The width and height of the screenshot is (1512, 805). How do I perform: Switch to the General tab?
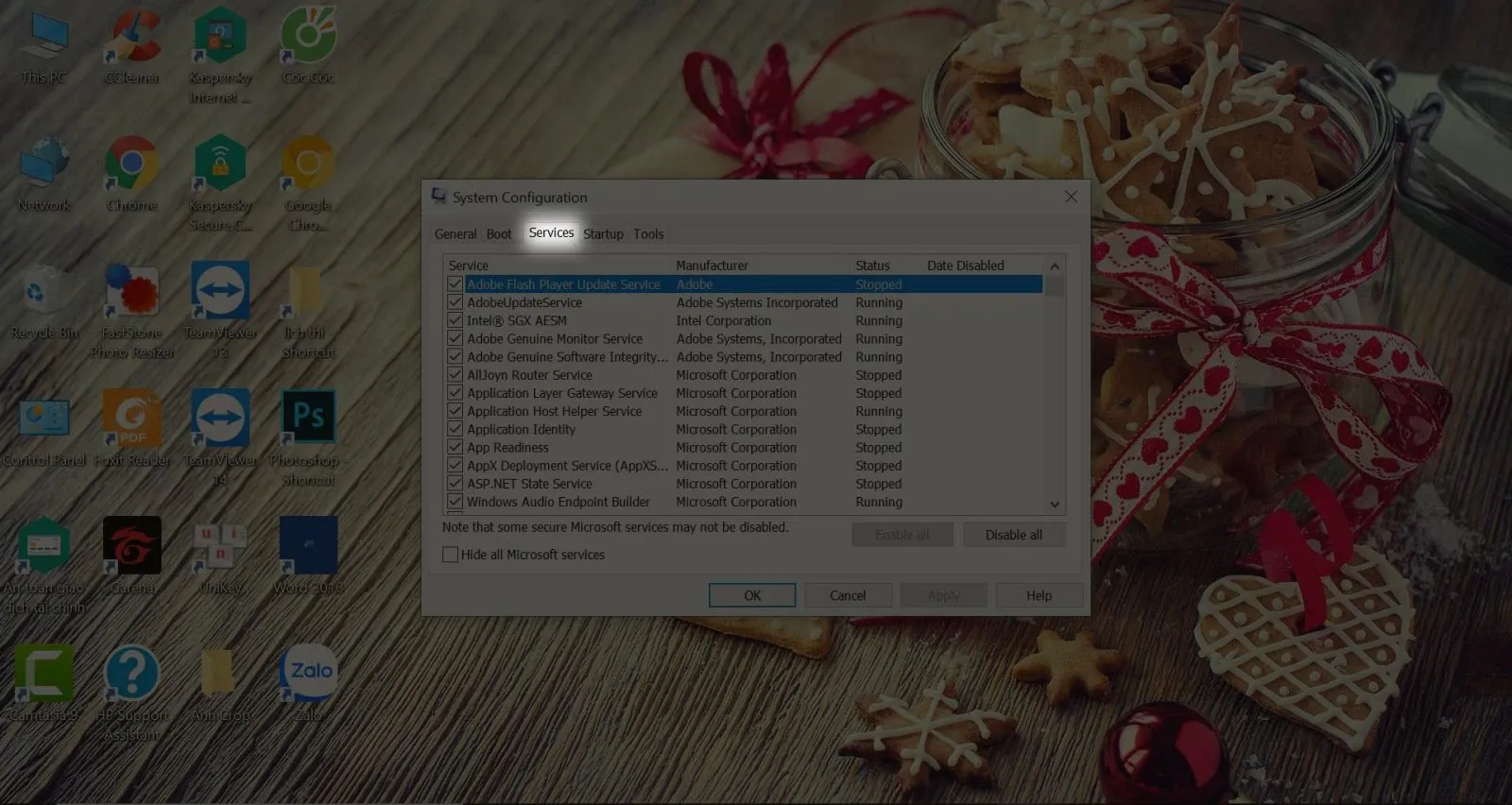click(x=455, y=234)
